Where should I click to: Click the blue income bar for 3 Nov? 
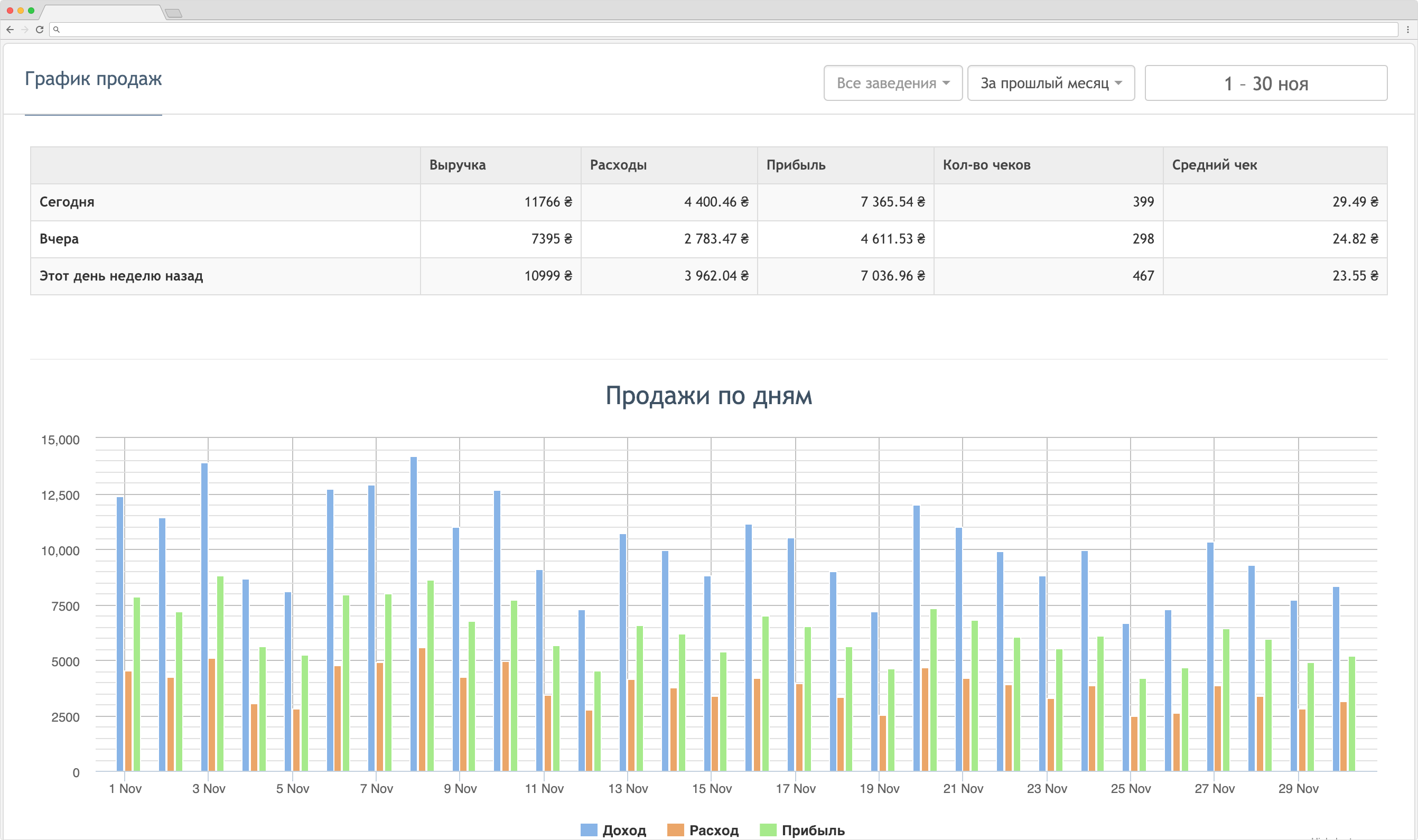(x=204, y=617)
